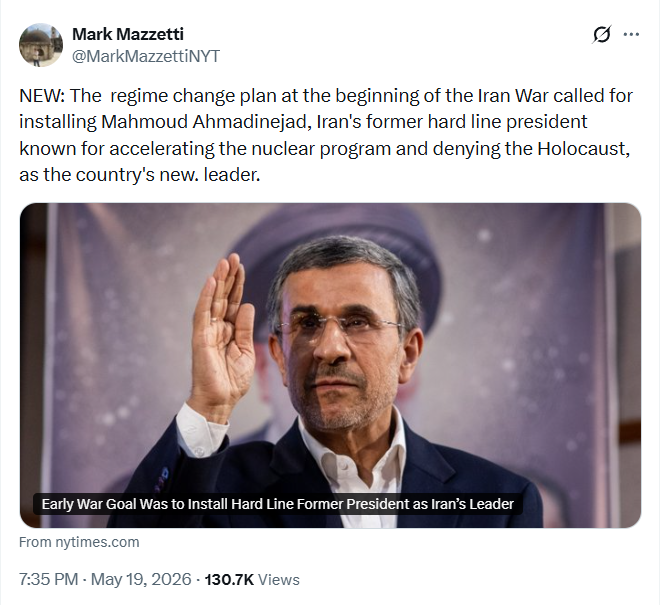Click the word "NEW:" in tweet text

[x=42, y=96]
